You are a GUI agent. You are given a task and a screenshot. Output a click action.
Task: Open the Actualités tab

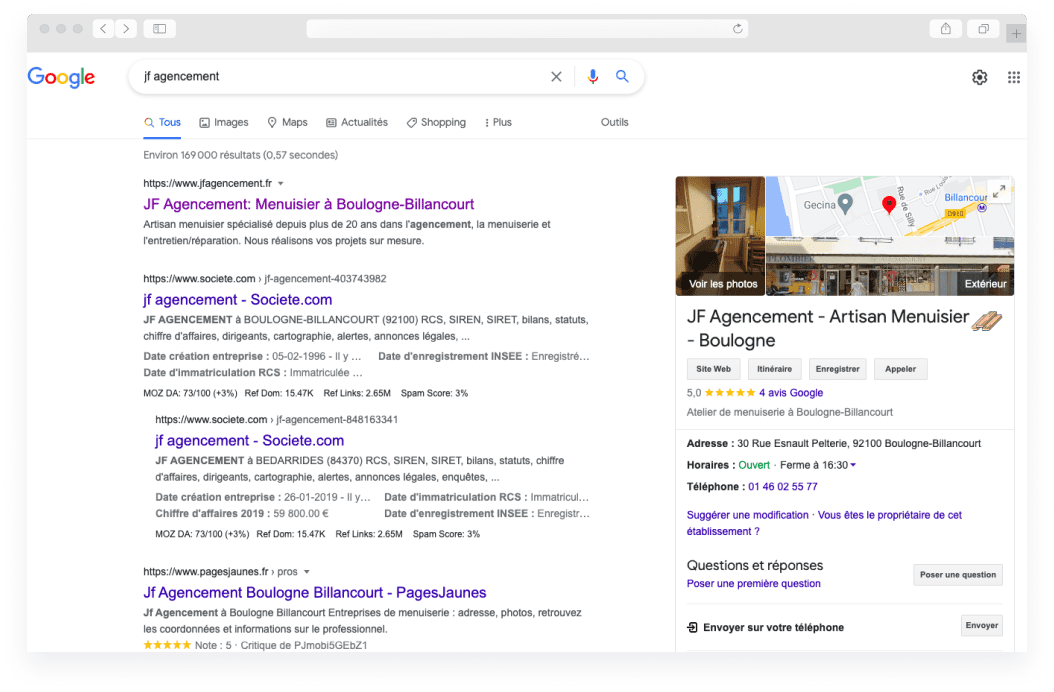click(x=357, y=122)
